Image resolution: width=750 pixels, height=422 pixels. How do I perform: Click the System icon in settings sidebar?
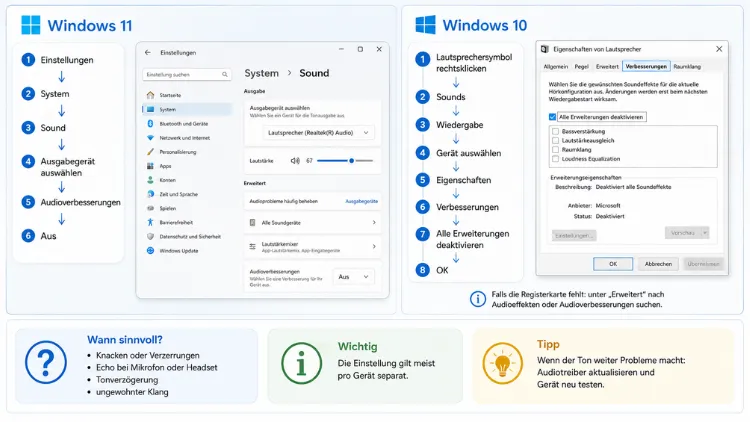click(x=150, y=110)
